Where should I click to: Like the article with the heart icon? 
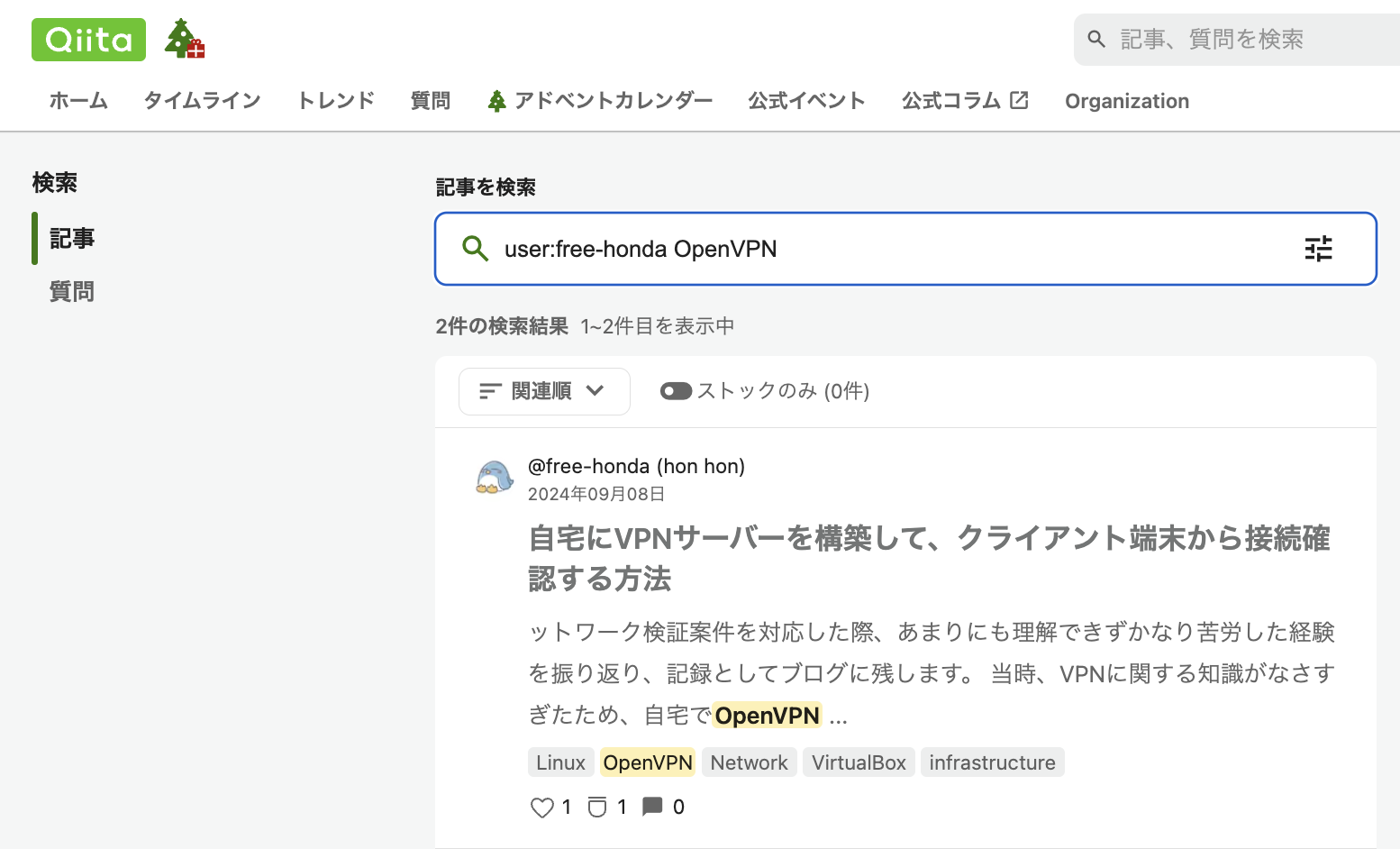tap(541, 807)
